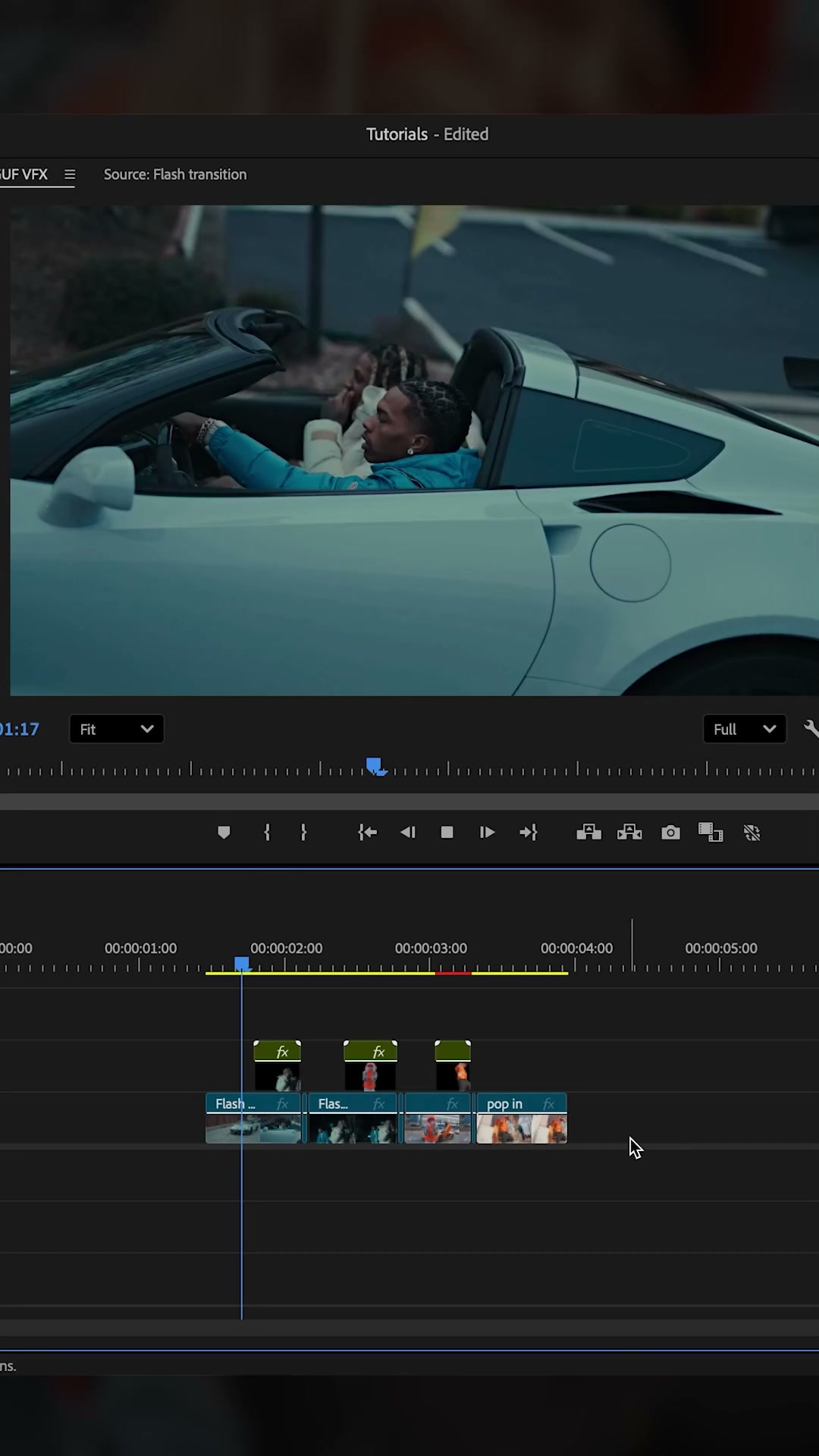This screenshot has width=819, height=1456.
Task: Click 00:00:05:00 on the timeline ruler
Action: pos(721,948)
